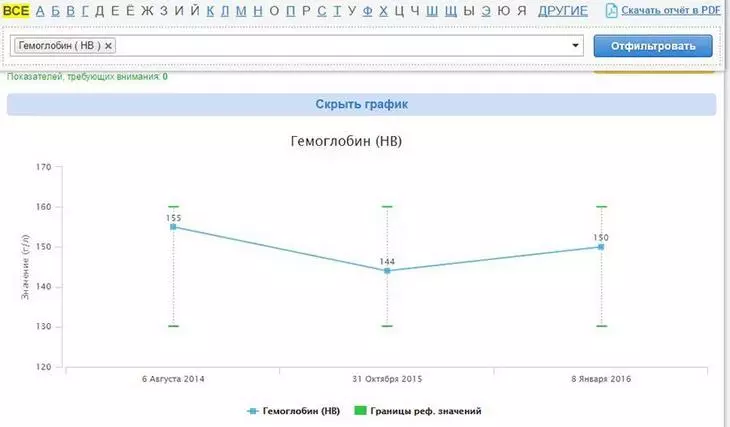Click inside the indicator filter input field
This screenshot has height=427, width=730.
coord(297,46)
